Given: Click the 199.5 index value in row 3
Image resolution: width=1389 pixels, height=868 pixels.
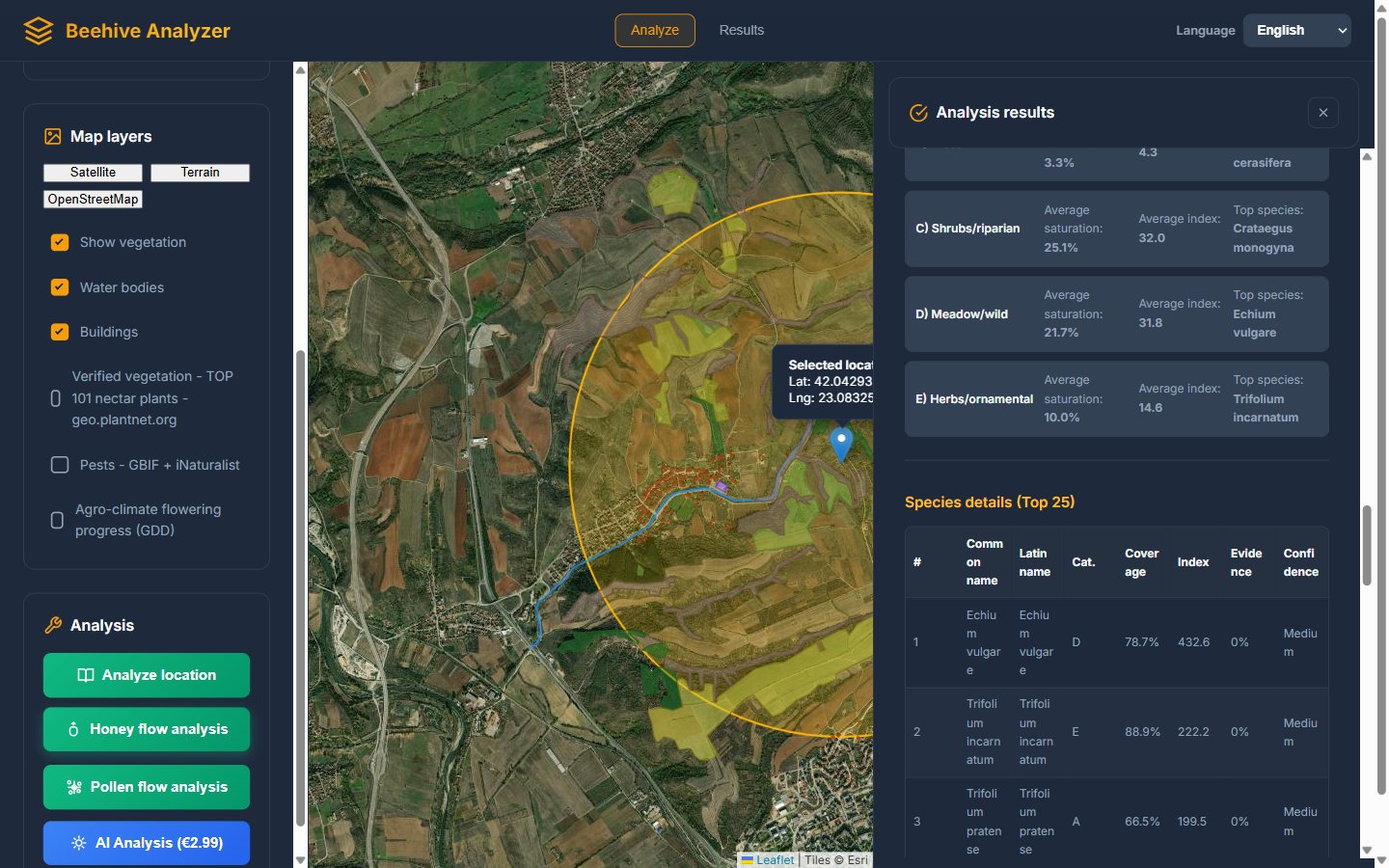Looking at the screenshot, I should pos(1192,822).
